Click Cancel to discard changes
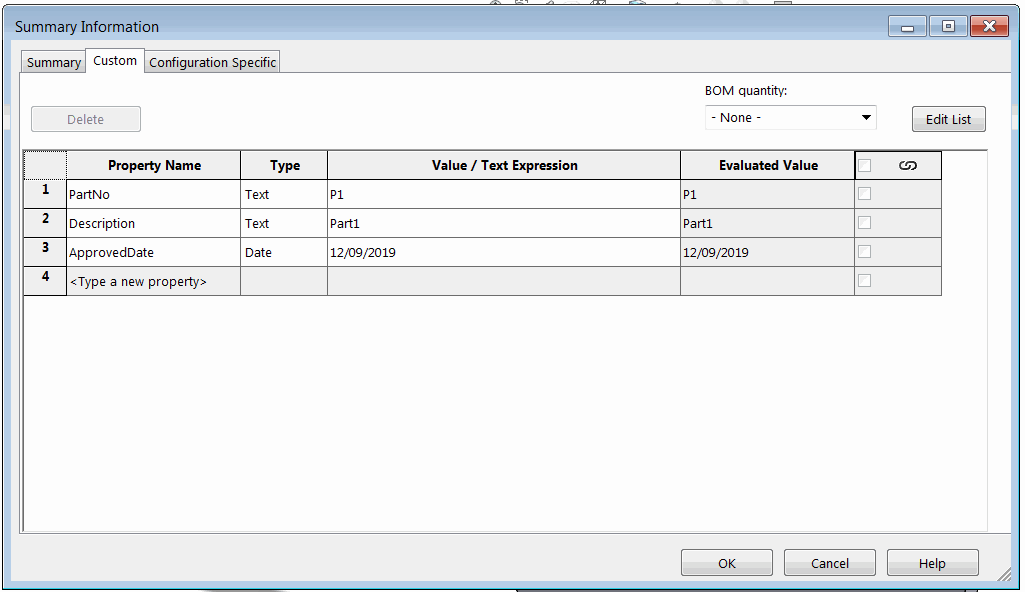Viewport: 1025px width, 592px height. click(829, 561)
